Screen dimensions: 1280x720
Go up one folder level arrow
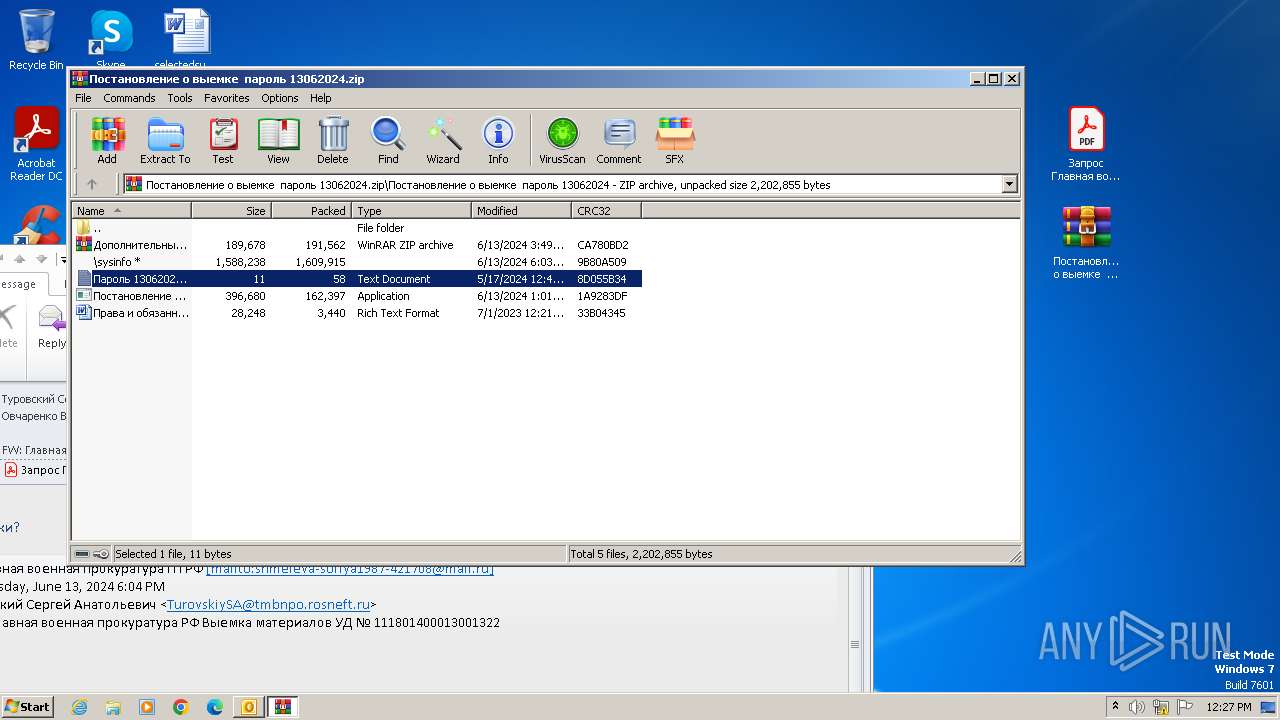pos(92,184)
